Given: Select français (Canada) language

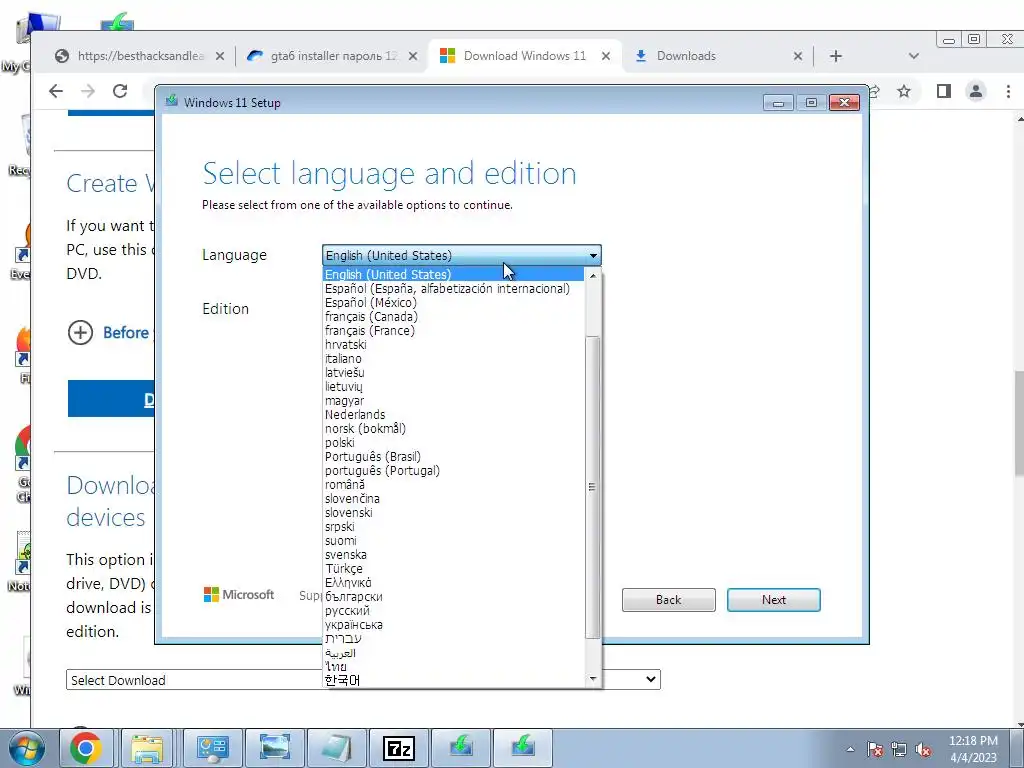Looking at the screenshot, I should coord(453,317).
